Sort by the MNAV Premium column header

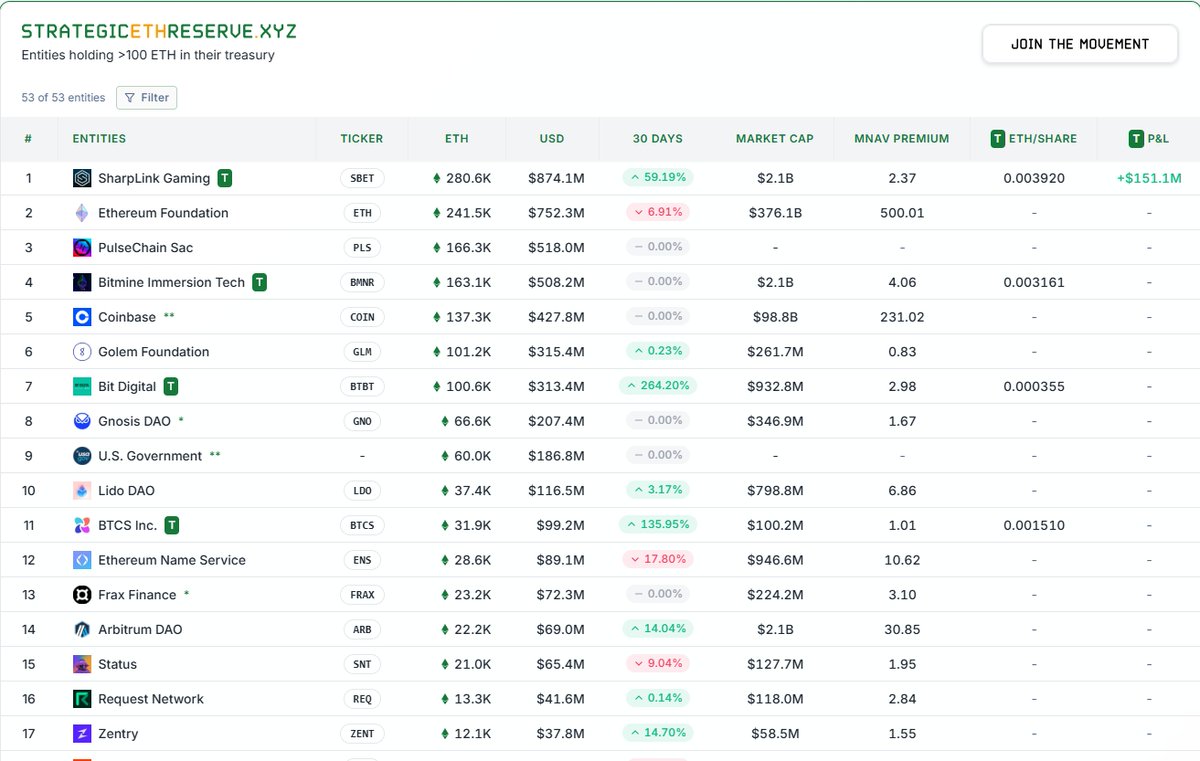tap(902, 139)
